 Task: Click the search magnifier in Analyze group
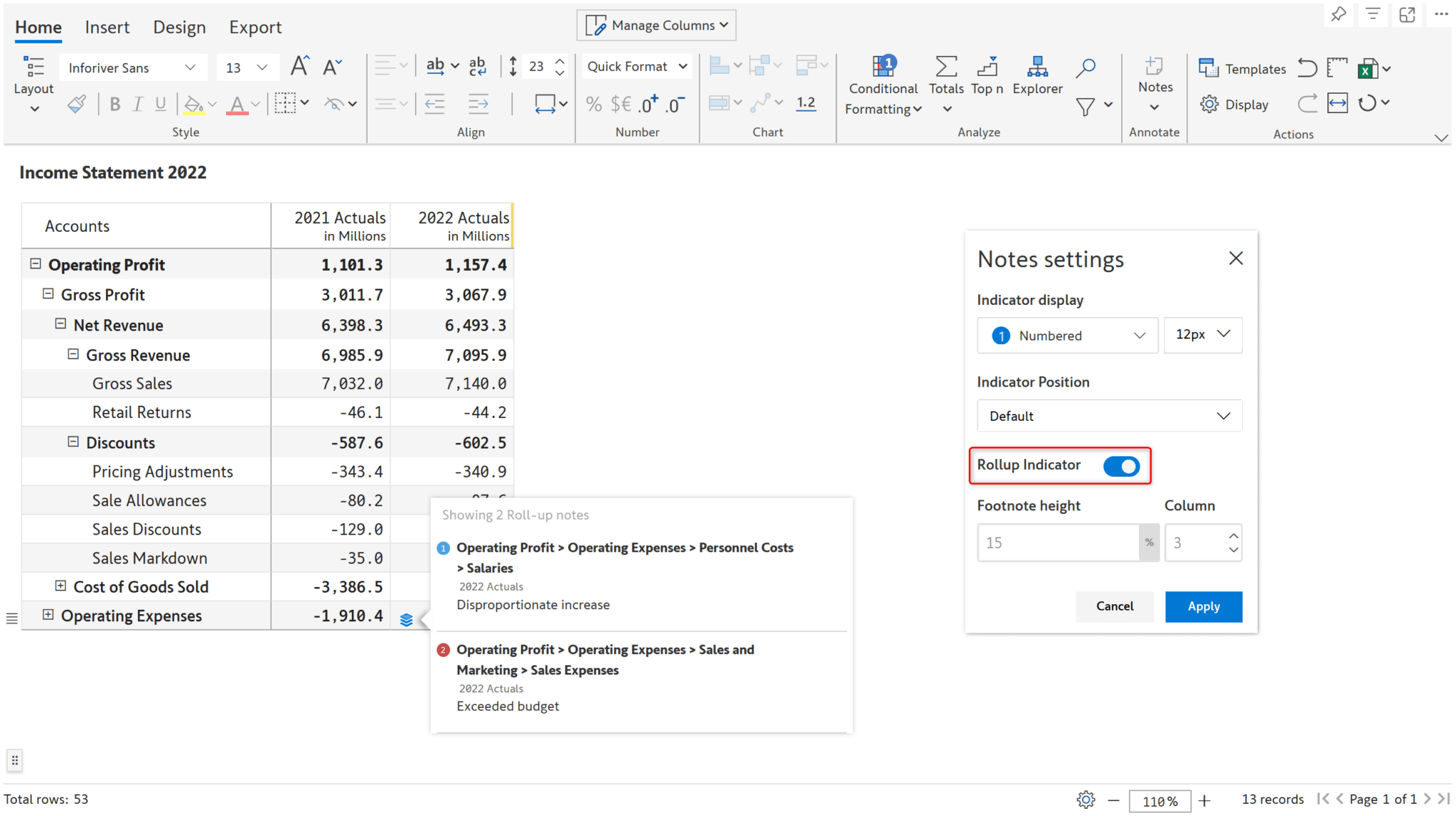click(1086, 69)
